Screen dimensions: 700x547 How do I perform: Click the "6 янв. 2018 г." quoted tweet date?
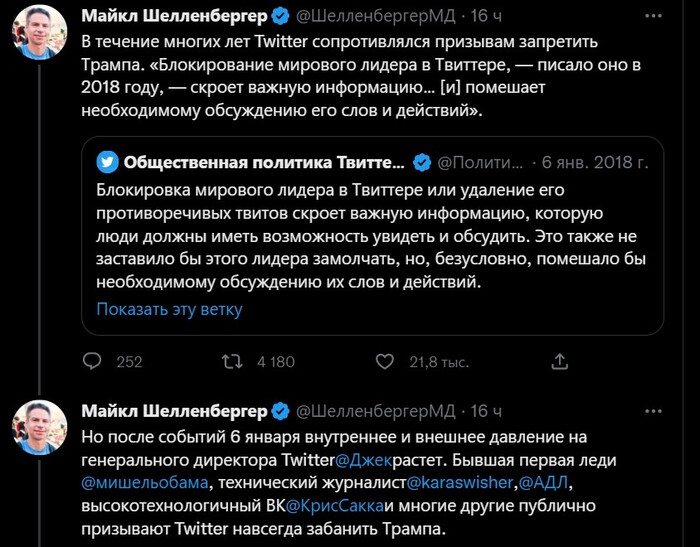click(596, 162)
